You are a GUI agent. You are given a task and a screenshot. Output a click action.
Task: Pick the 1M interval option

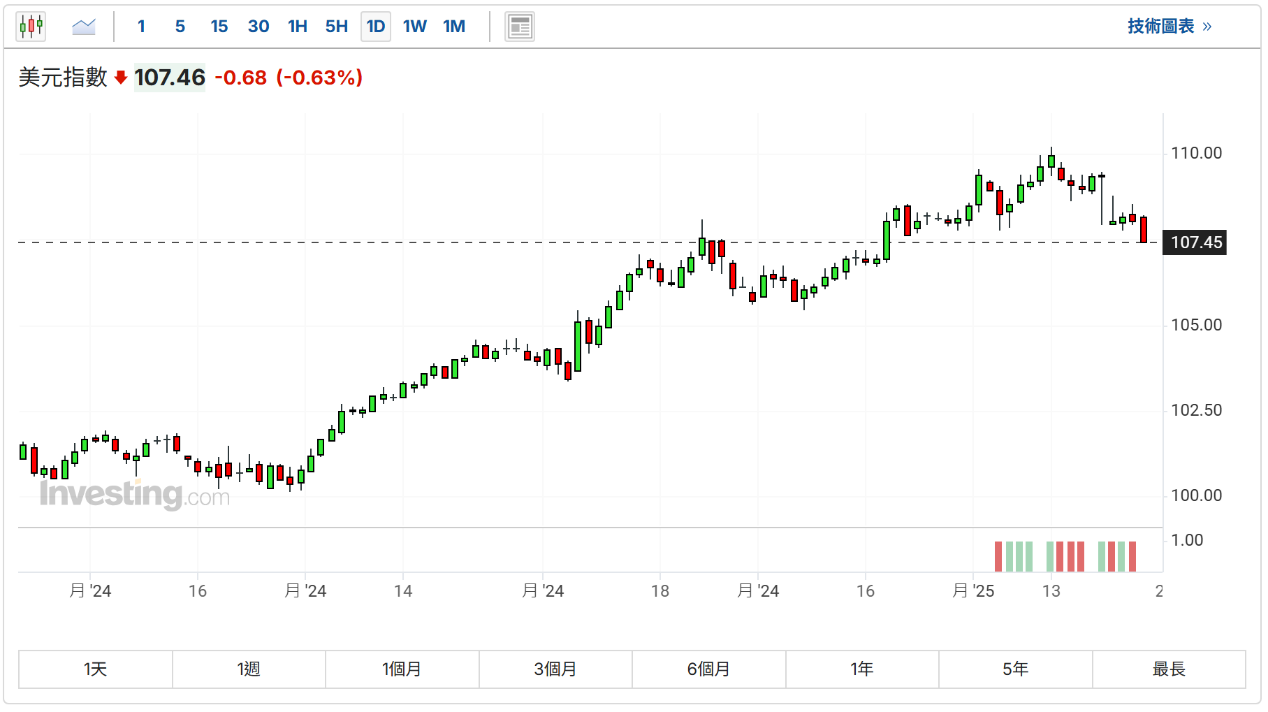pos(454,27)
